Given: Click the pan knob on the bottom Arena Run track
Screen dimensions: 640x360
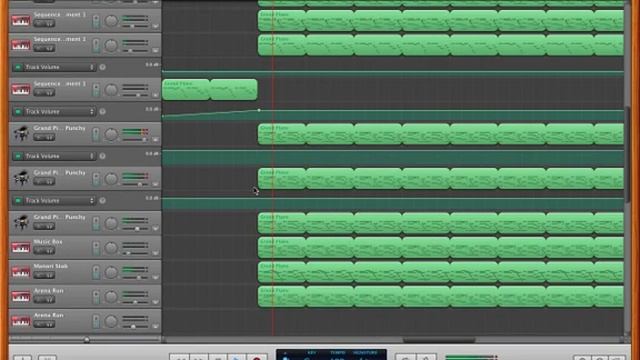Looking at the screenshot, I should coord(111,322).
